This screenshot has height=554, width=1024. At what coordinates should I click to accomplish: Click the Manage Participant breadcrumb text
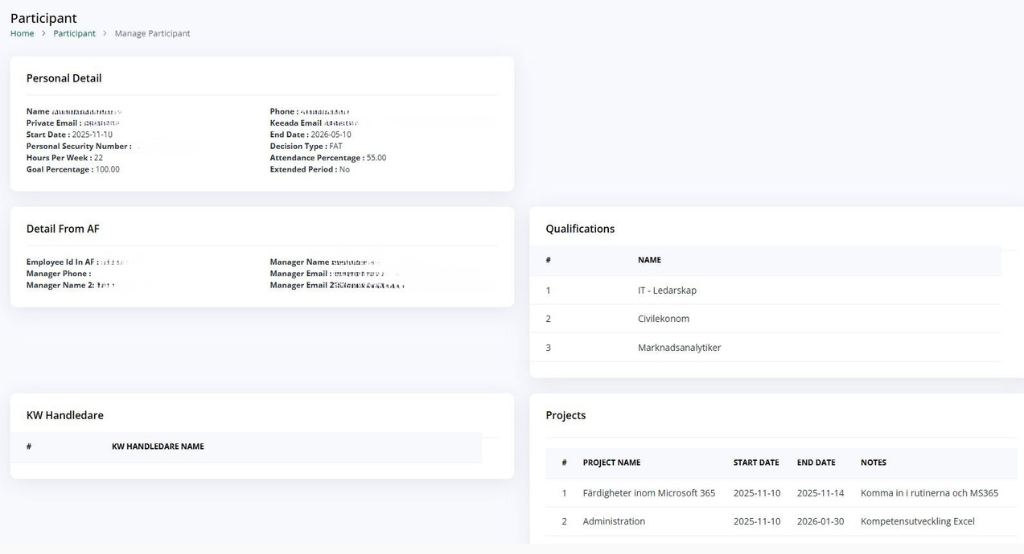click(x=152, y=34)
